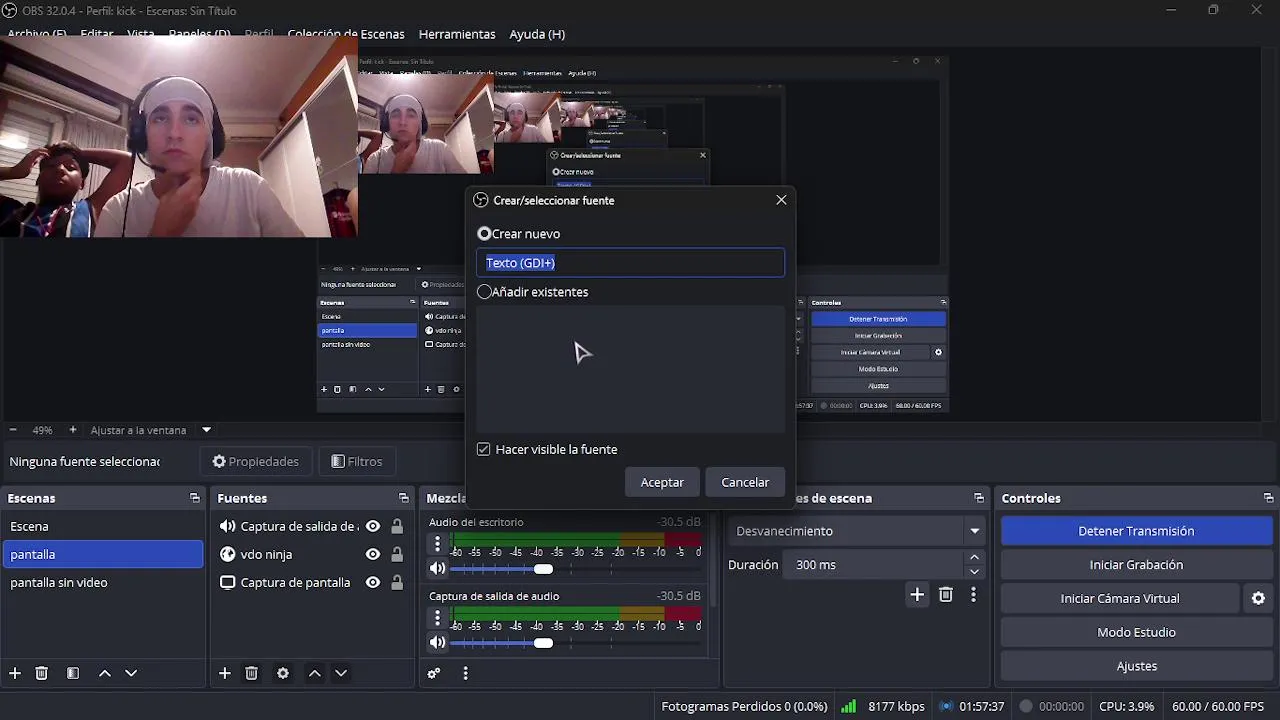Remove selected source with trash icon

tap(252, 673)
